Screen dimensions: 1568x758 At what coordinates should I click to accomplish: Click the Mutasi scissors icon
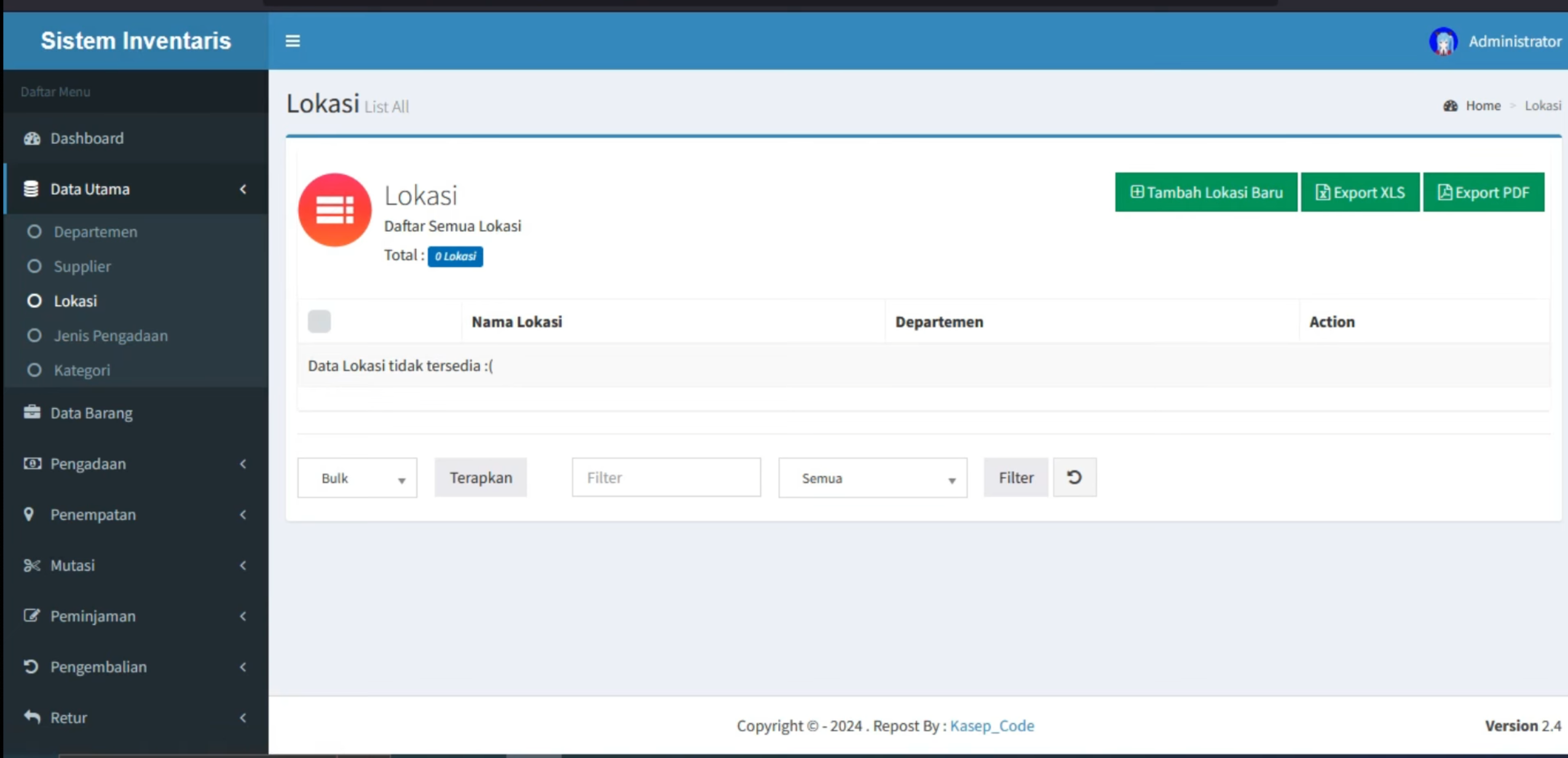(32, 565)
